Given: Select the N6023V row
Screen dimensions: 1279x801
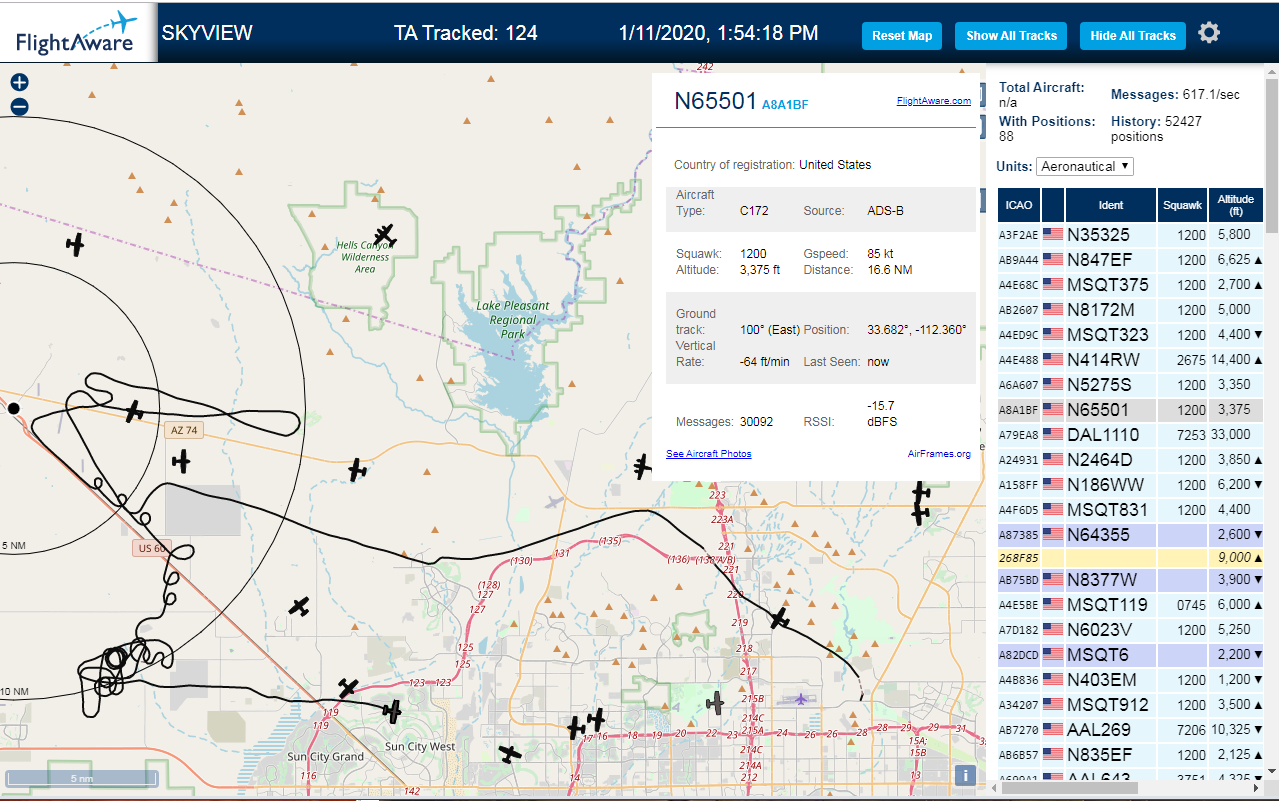Looking at the screenshot, I should pos(1131,629).
